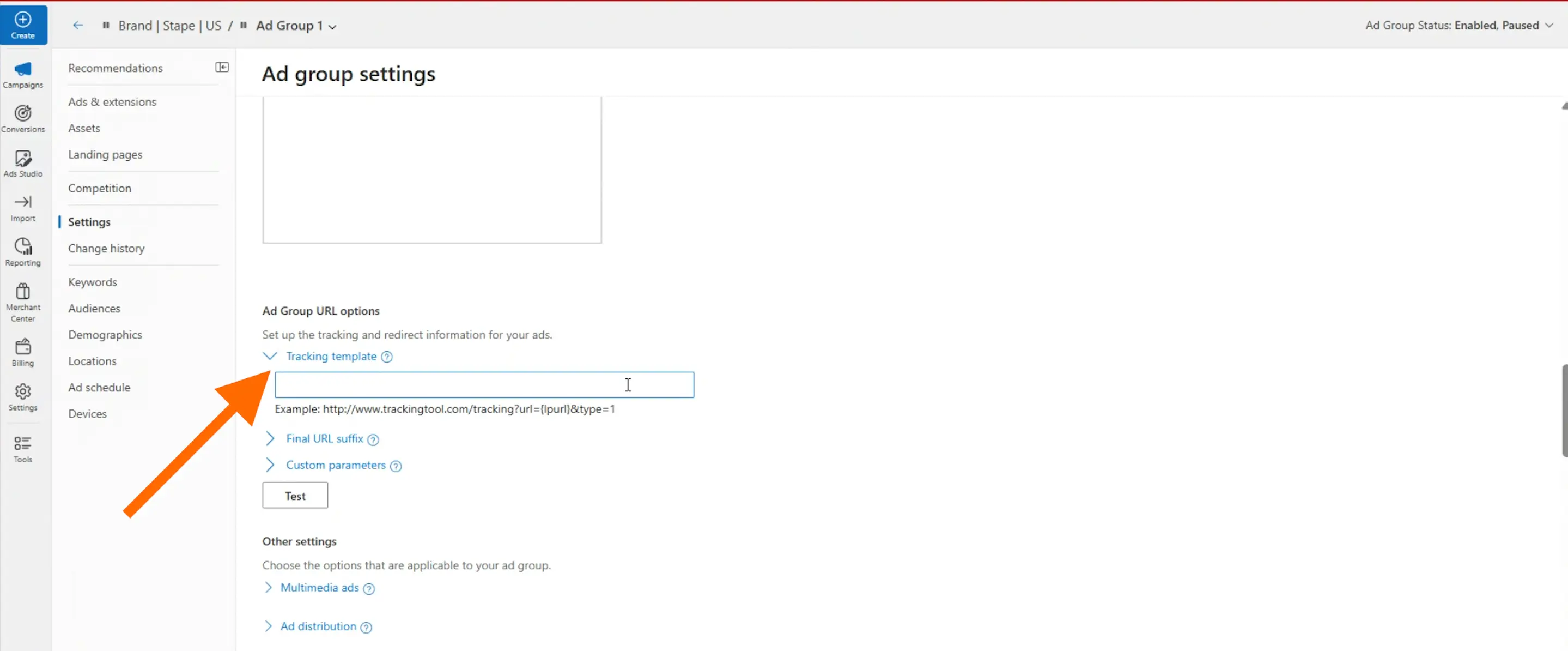Image resolution: width=1568 pixels, height=651 pixels.
Task: Go back with the left arrow
Action: (x=77, y=25)
